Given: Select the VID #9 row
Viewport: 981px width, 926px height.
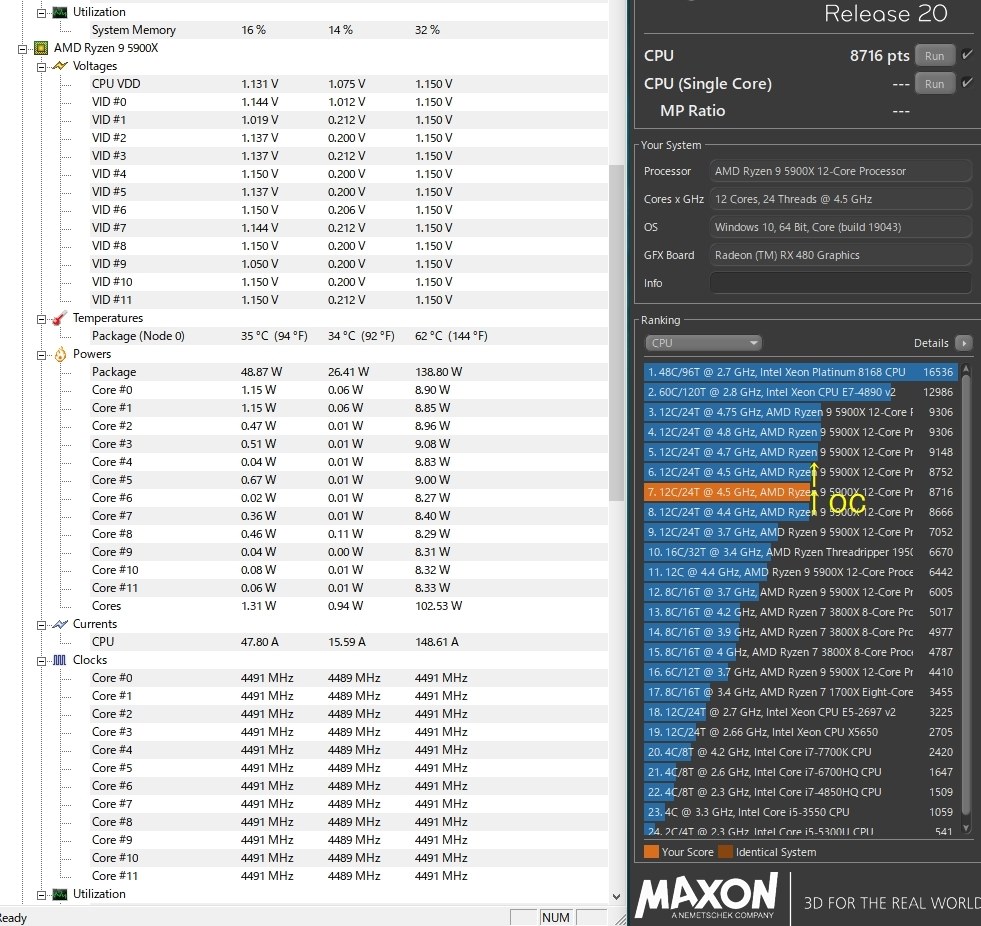Looking at the screenshot, I should [349, 264].
